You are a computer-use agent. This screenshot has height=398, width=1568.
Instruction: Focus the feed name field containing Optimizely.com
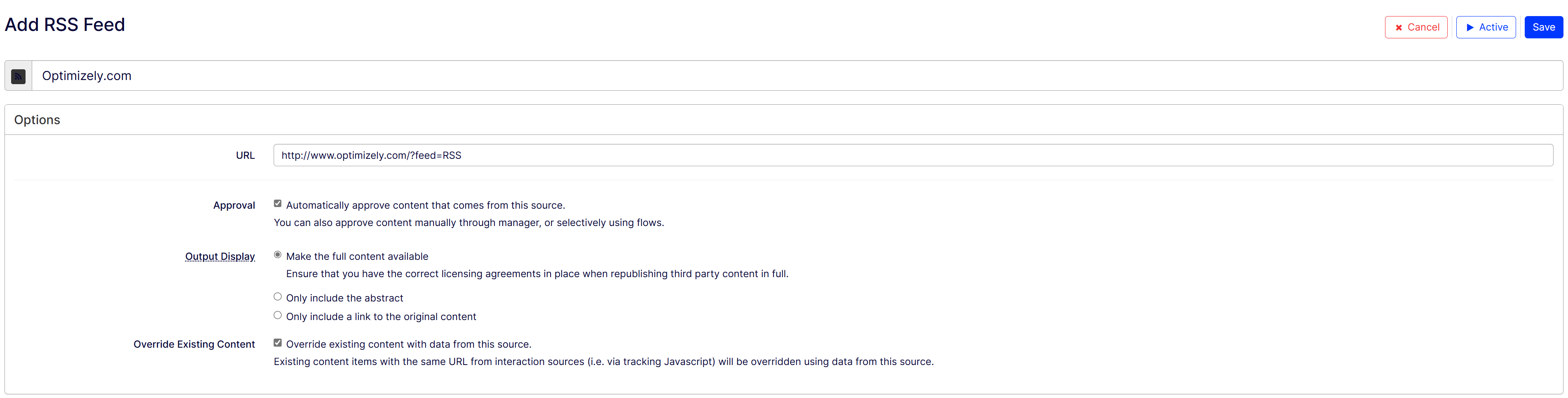point(791,76)
